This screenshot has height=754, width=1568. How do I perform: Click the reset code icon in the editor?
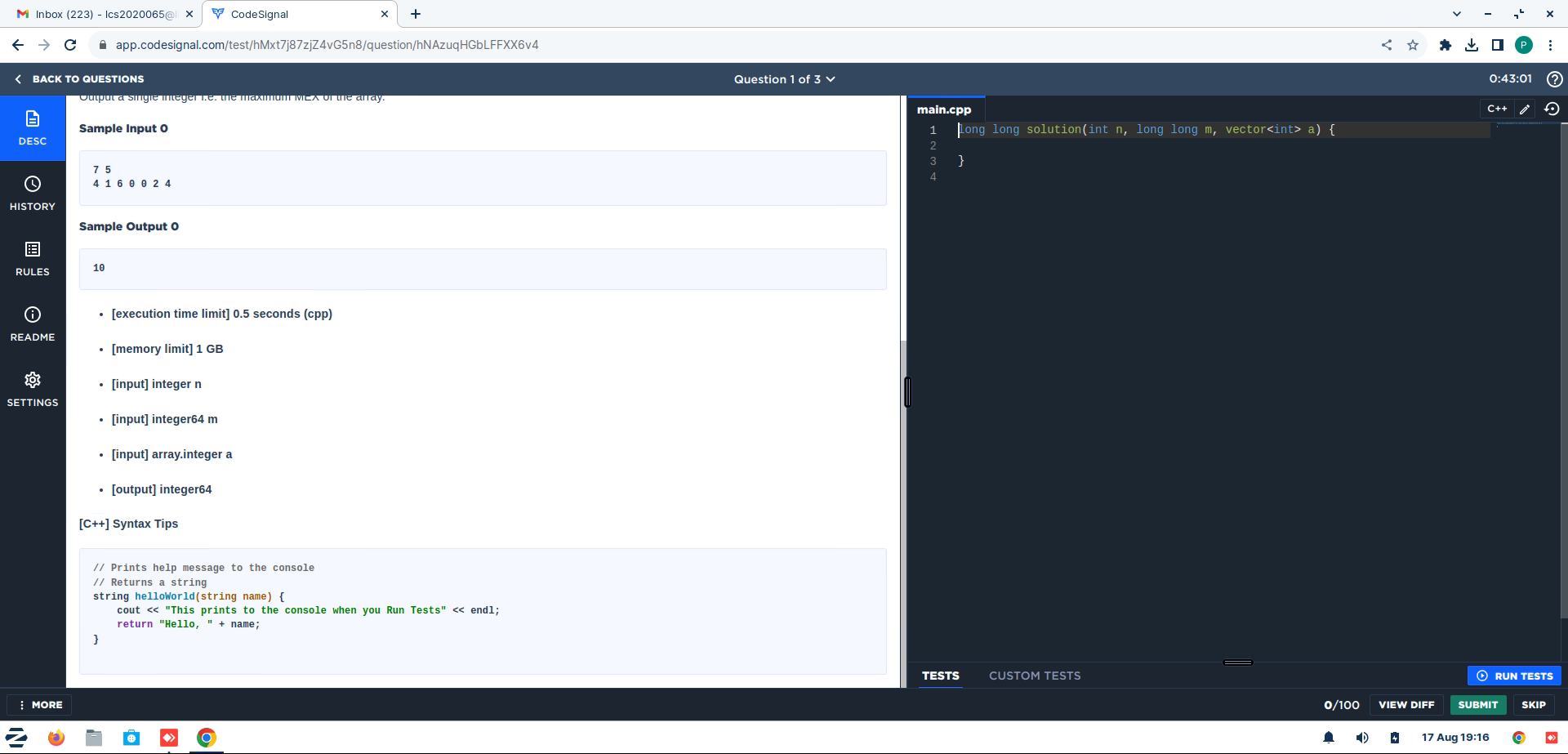tap(1552, 109)
